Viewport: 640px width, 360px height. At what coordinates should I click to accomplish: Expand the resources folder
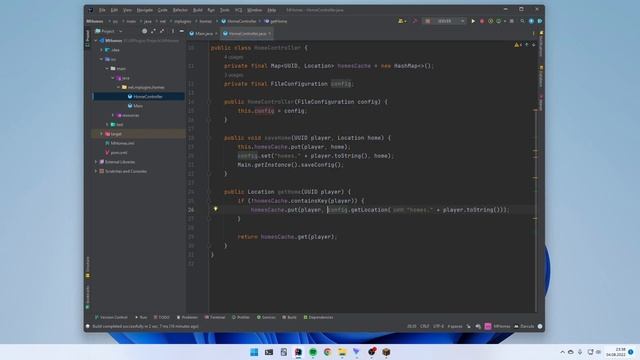click(113, 116)
